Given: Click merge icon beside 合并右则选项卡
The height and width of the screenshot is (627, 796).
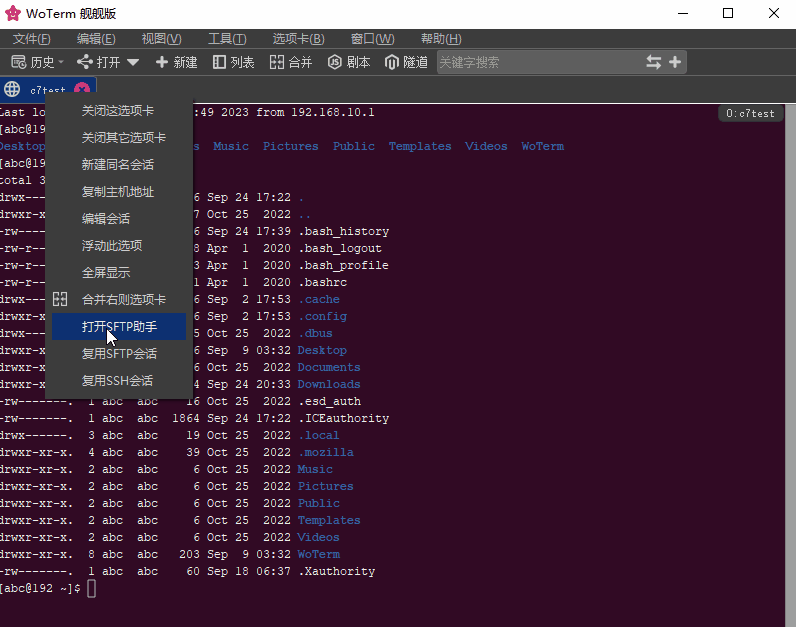Looking at the screenshot, I should (60, 299).
